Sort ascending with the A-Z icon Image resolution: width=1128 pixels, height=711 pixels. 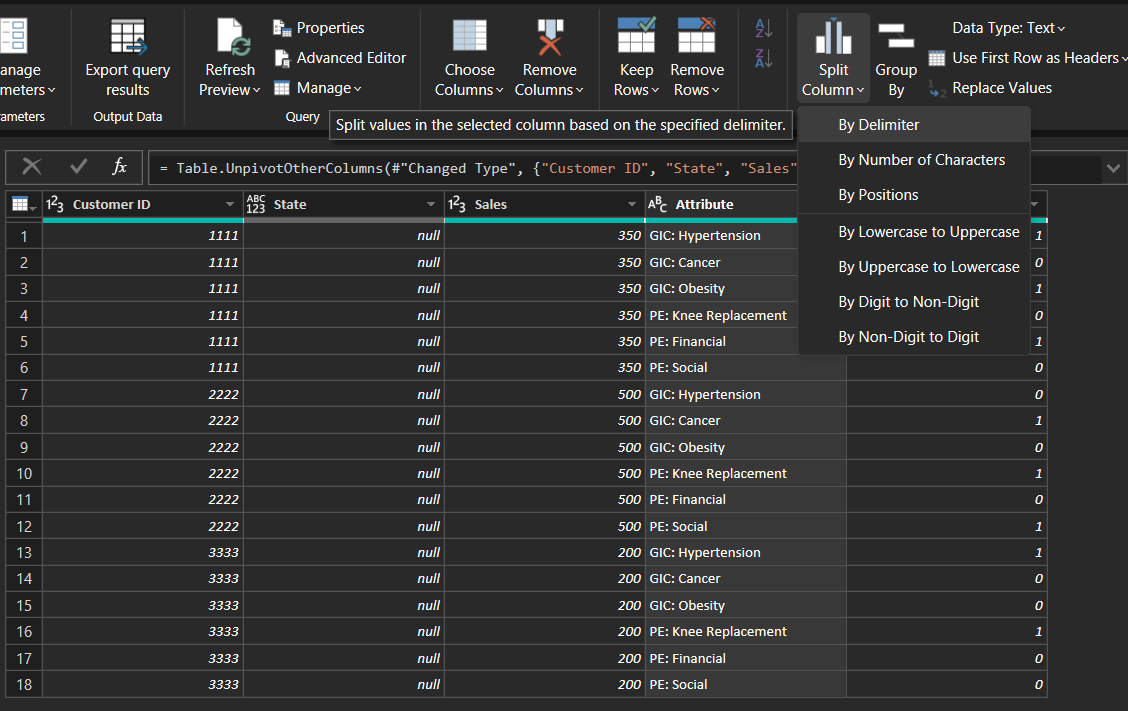(764, 28)
